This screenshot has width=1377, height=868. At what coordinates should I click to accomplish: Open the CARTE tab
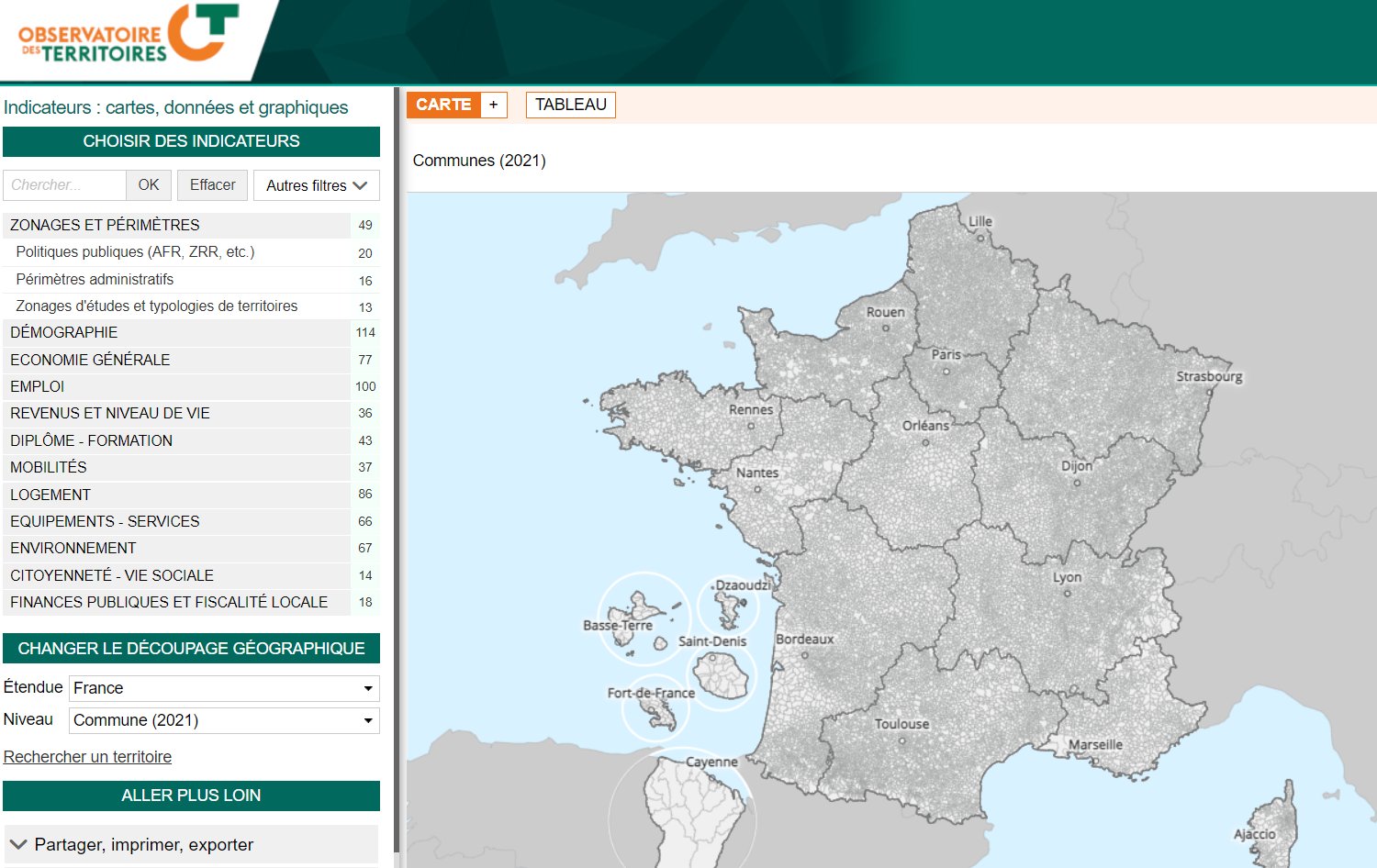pos(443,105)
